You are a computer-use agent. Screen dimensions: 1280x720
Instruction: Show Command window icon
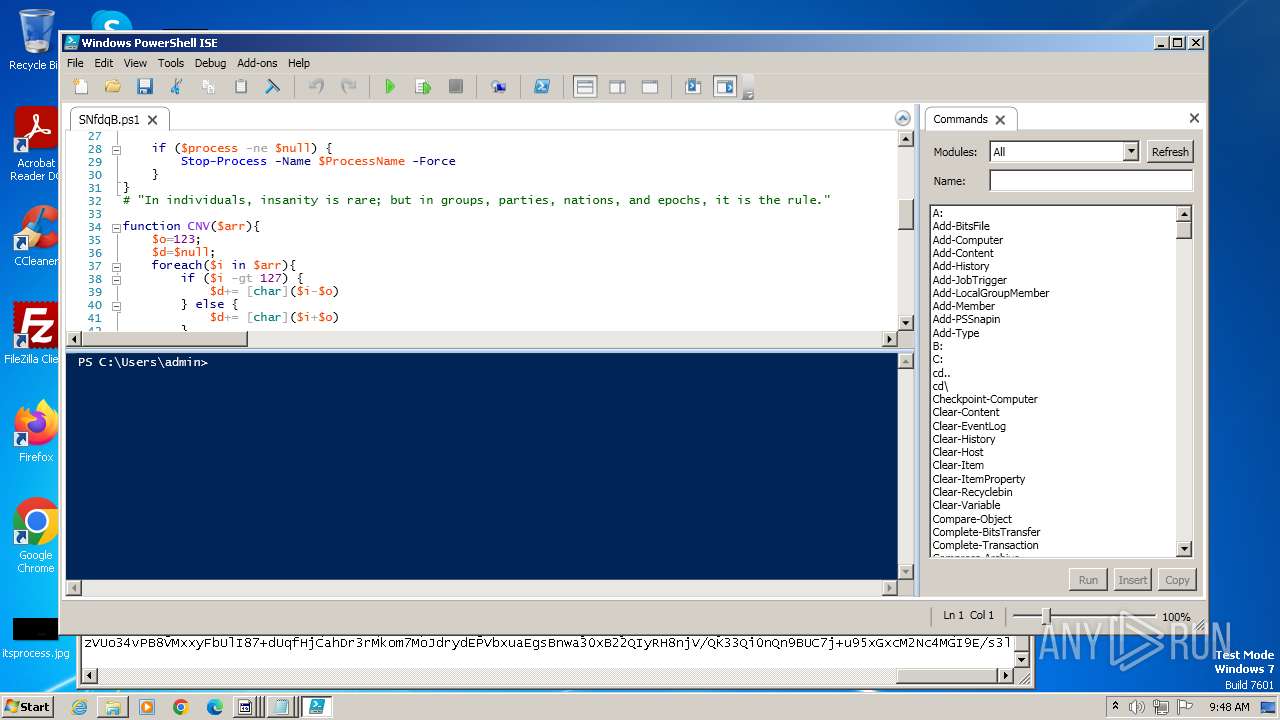pyautogui.click(x=692, y=87)
